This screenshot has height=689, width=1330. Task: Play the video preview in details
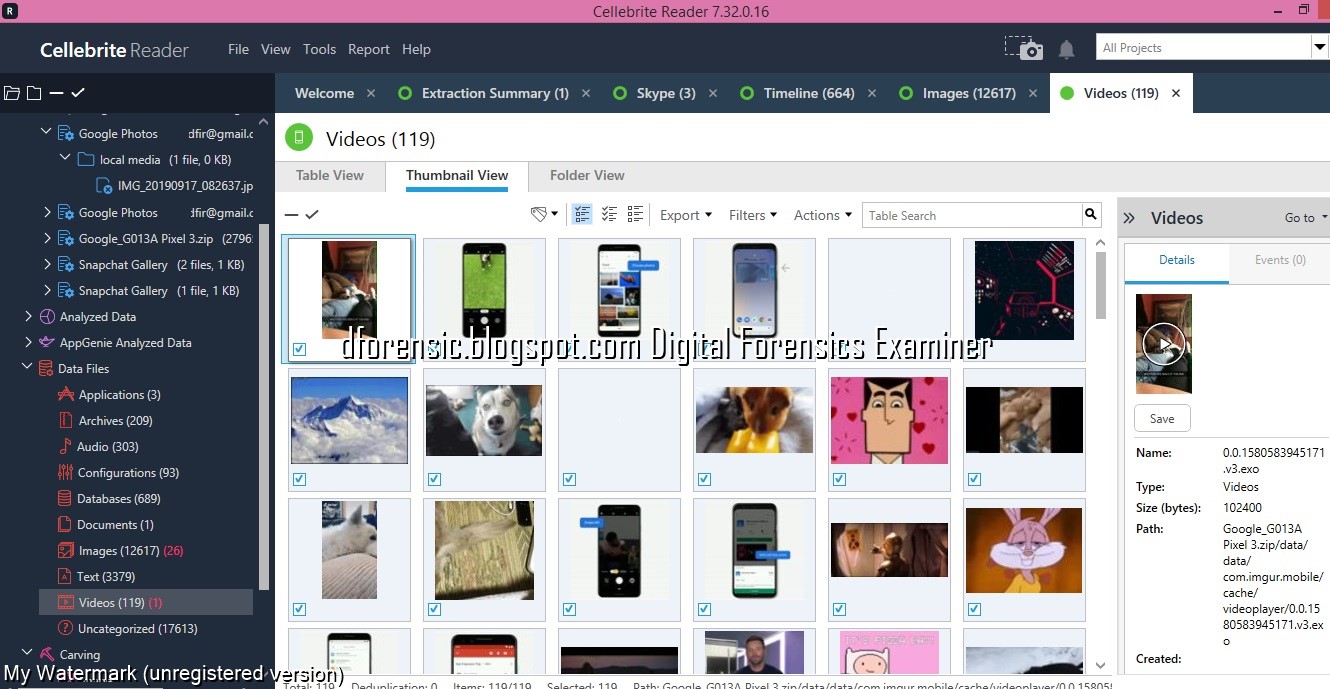click(x=1164, y=345)
